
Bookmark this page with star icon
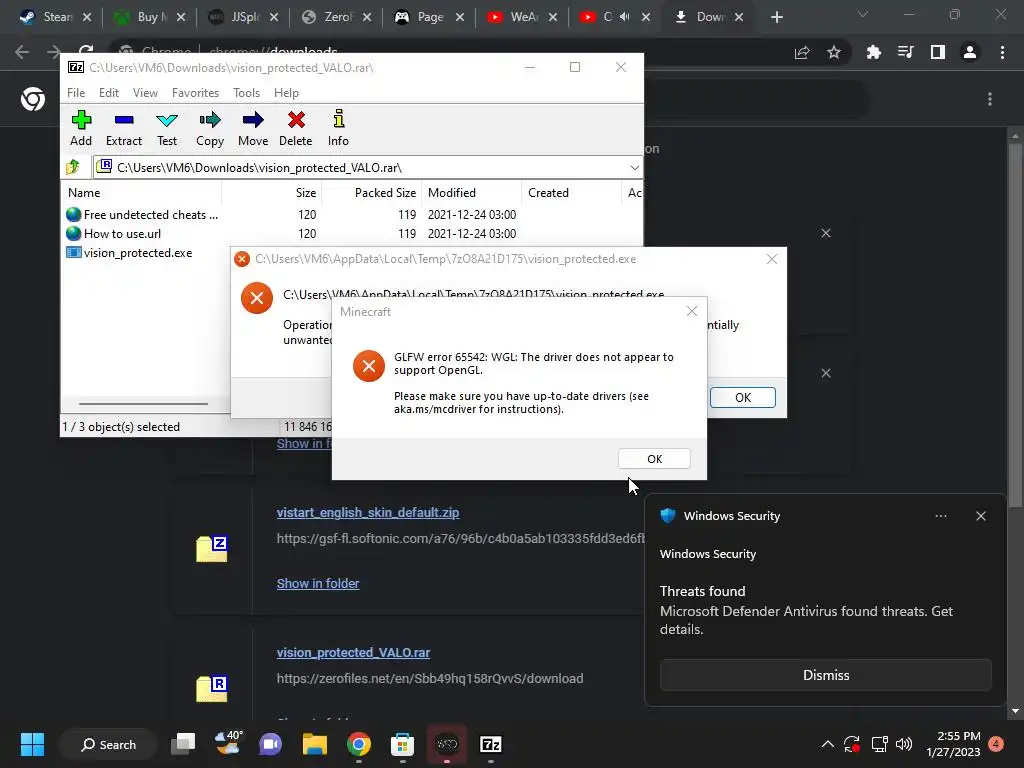(833, 52)
